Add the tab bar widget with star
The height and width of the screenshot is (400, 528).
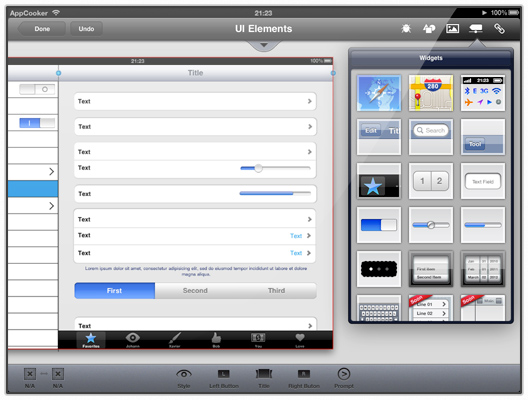[x=379, y=181]
